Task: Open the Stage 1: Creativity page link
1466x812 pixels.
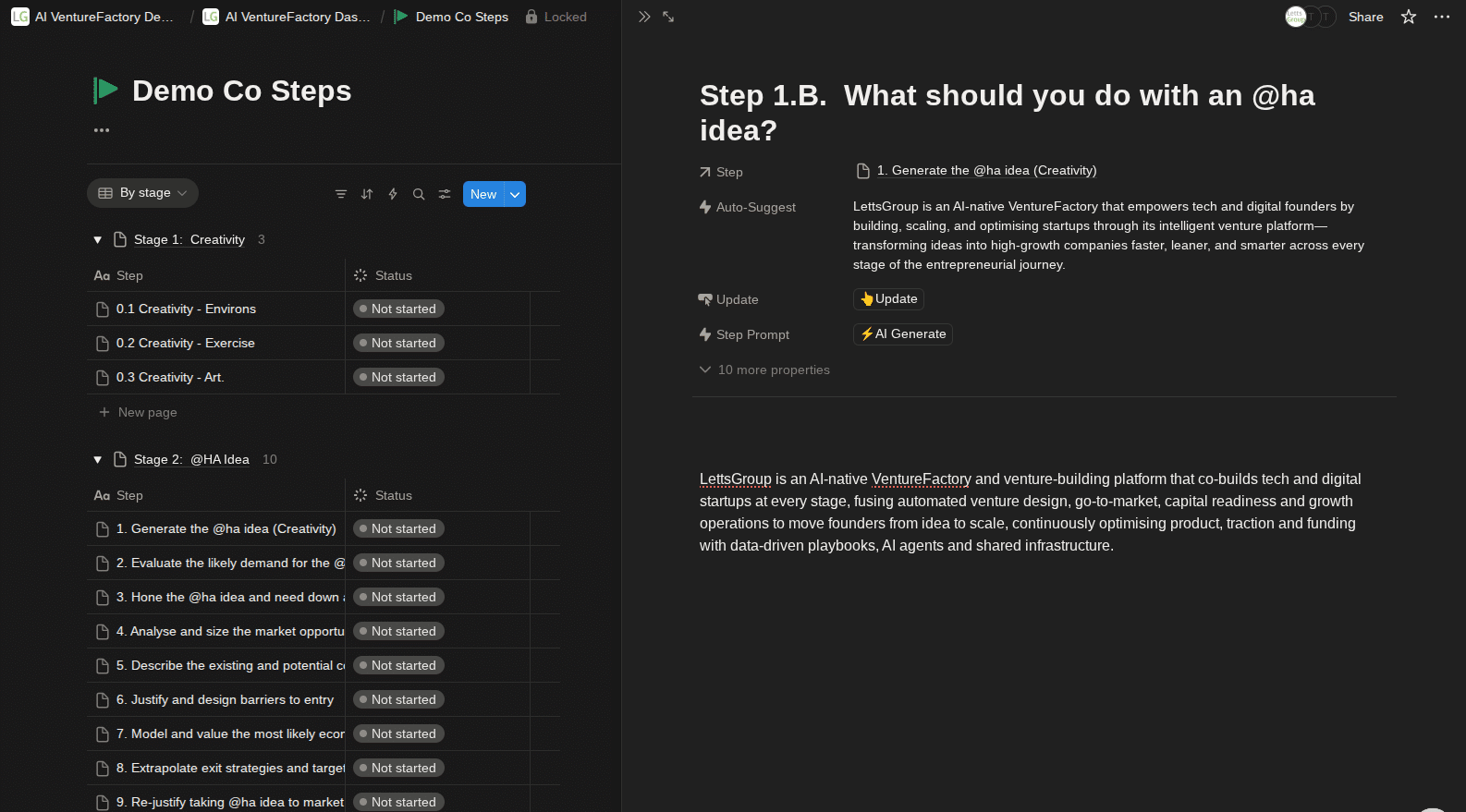Action: coord(189,239)
